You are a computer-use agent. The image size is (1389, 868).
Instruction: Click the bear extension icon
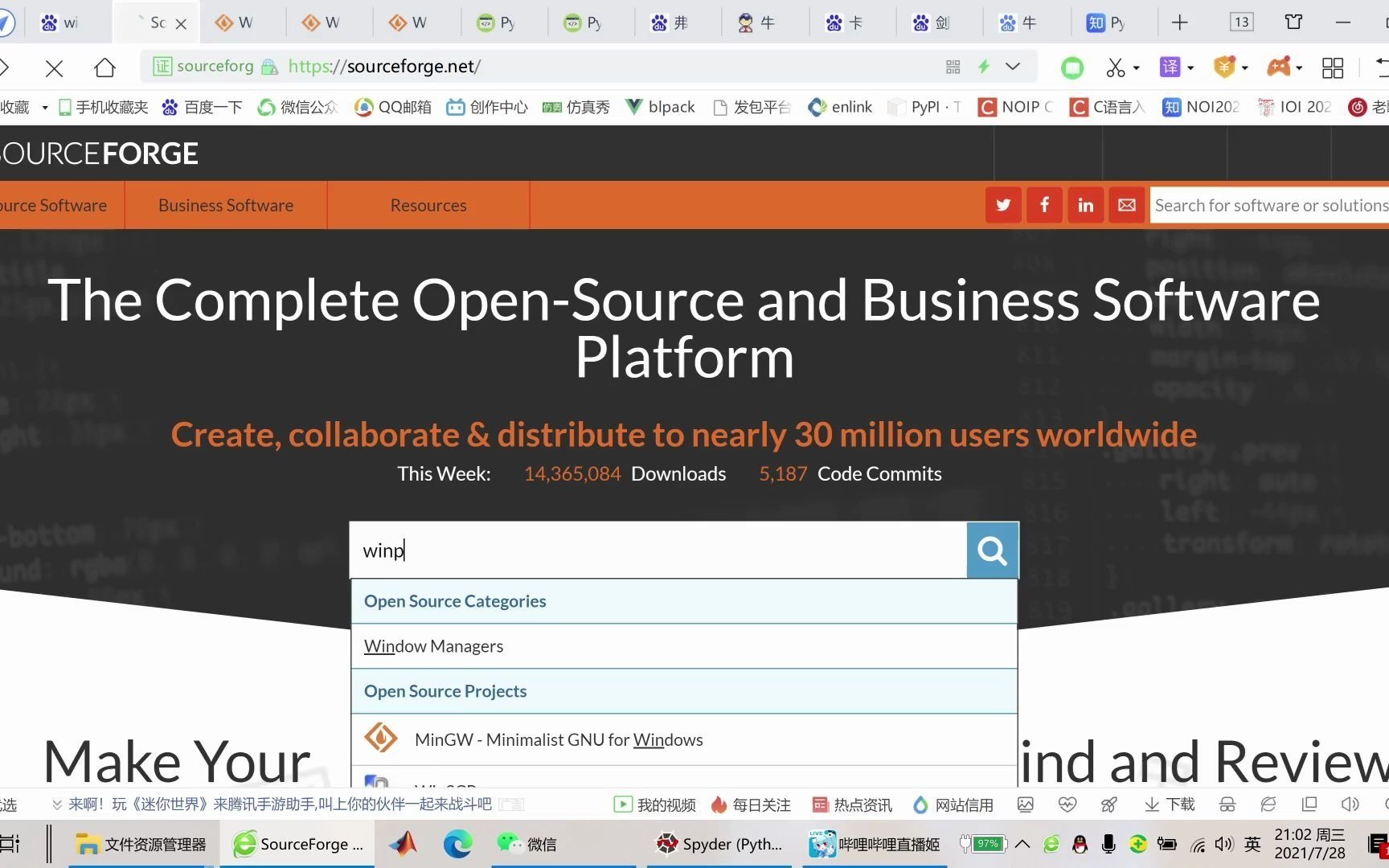click(x=1224, y=67)
